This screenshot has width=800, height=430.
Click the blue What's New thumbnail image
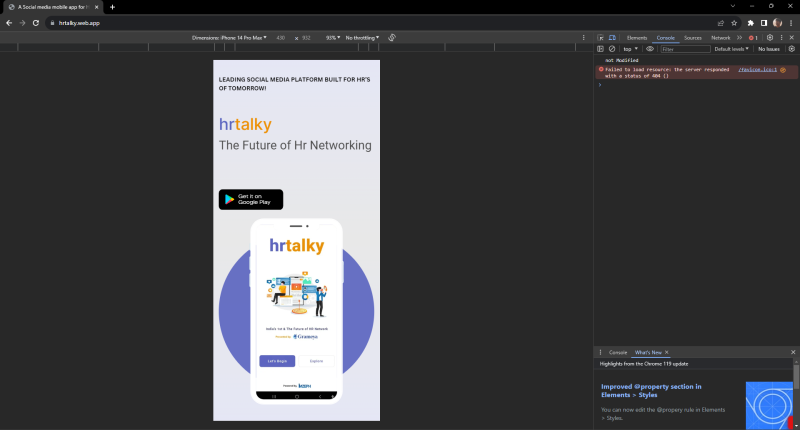769,406
